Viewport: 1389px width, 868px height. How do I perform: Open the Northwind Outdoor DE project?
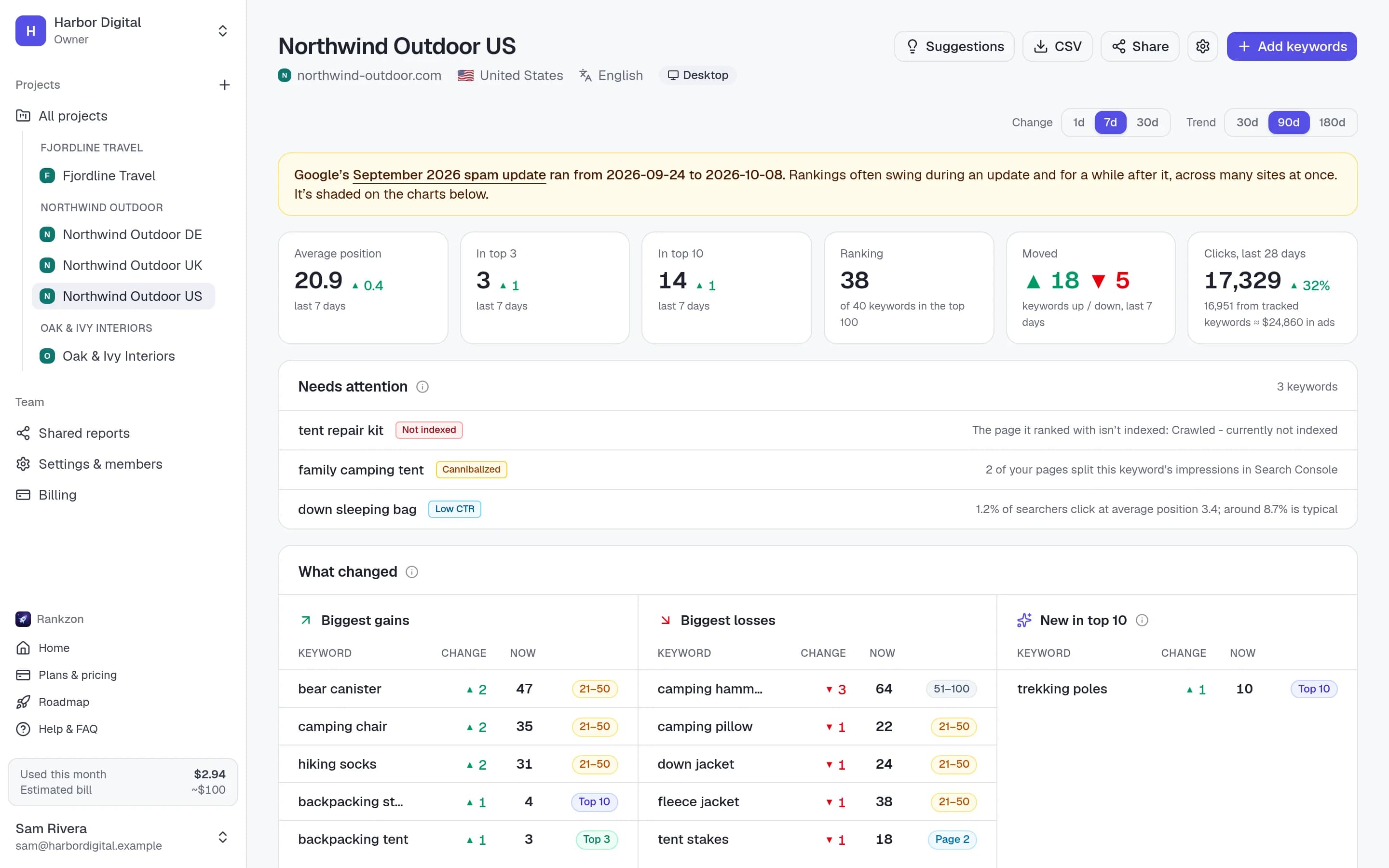(123, 235)
